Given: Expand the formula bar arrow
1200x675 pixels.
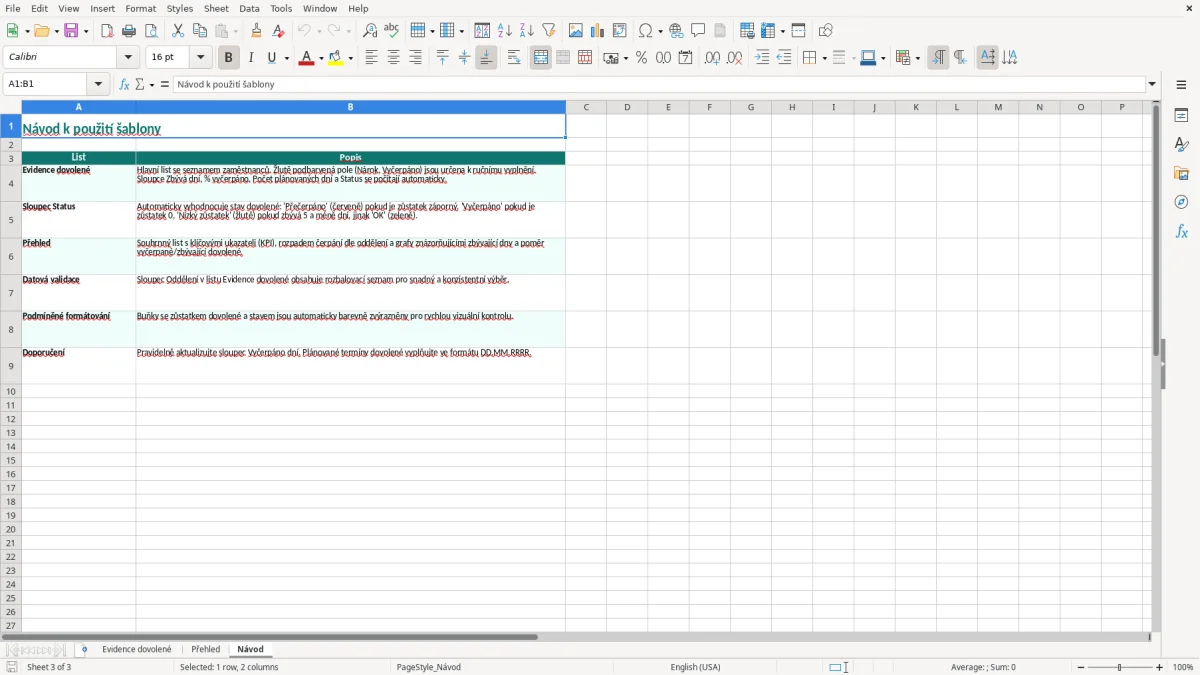Looking at the screenshot, I should (1152, 85).
